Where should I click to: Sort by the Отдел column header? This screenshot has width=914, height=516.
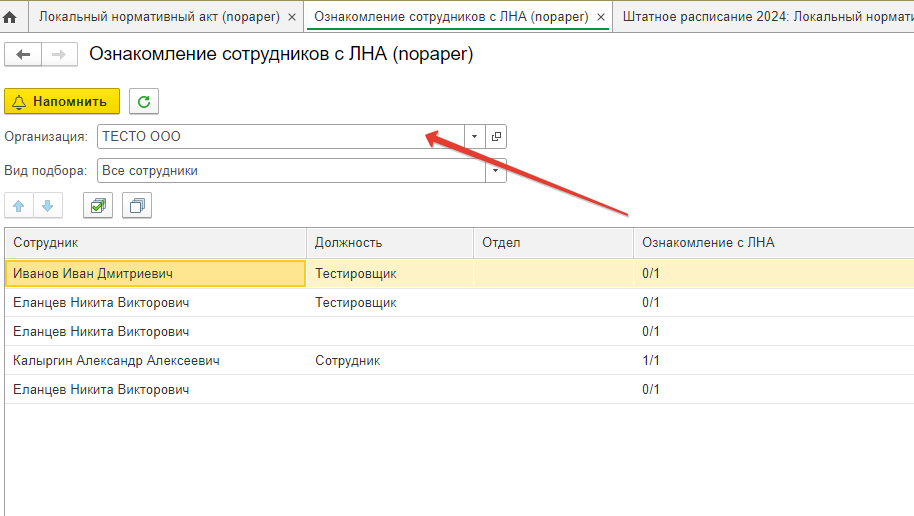[x=553, y=243]
